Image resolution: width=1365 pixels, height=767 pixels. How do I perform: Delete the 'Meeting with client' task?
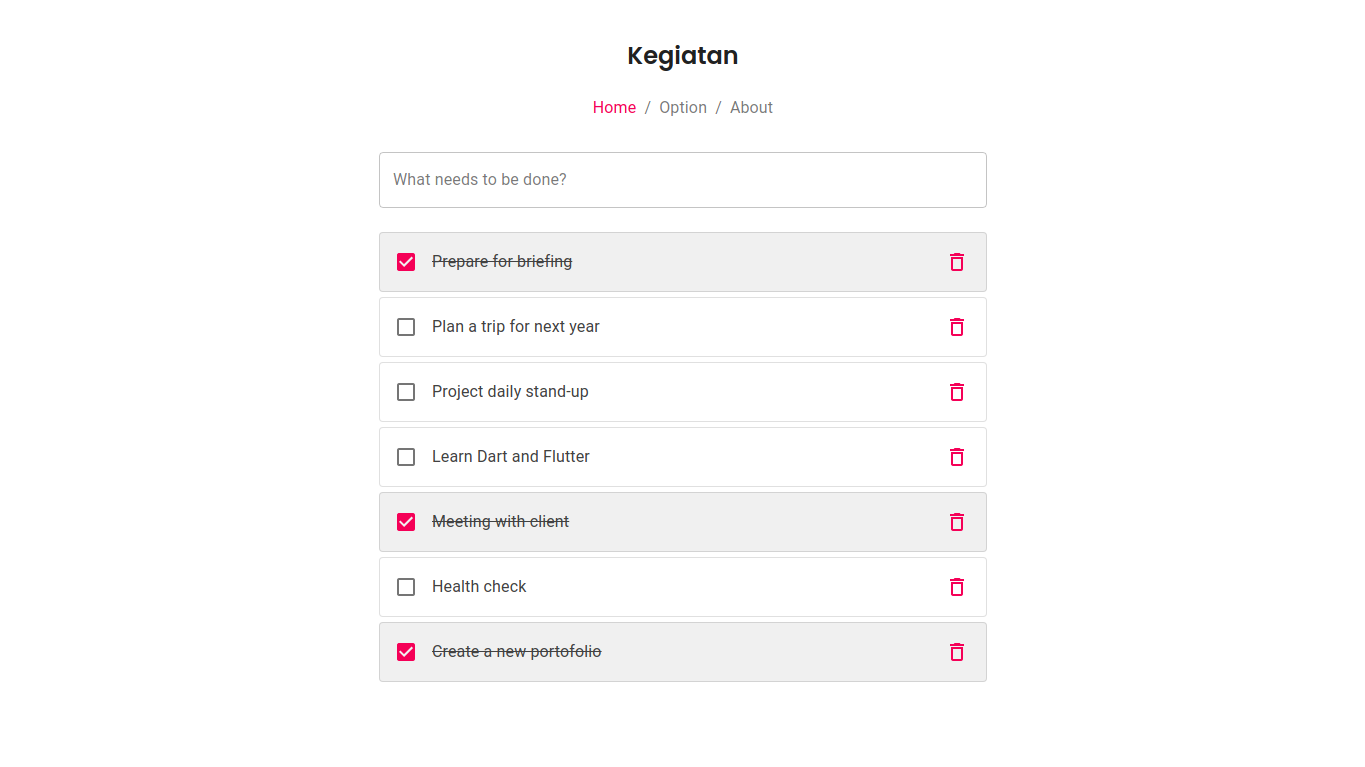coord(957,522)
